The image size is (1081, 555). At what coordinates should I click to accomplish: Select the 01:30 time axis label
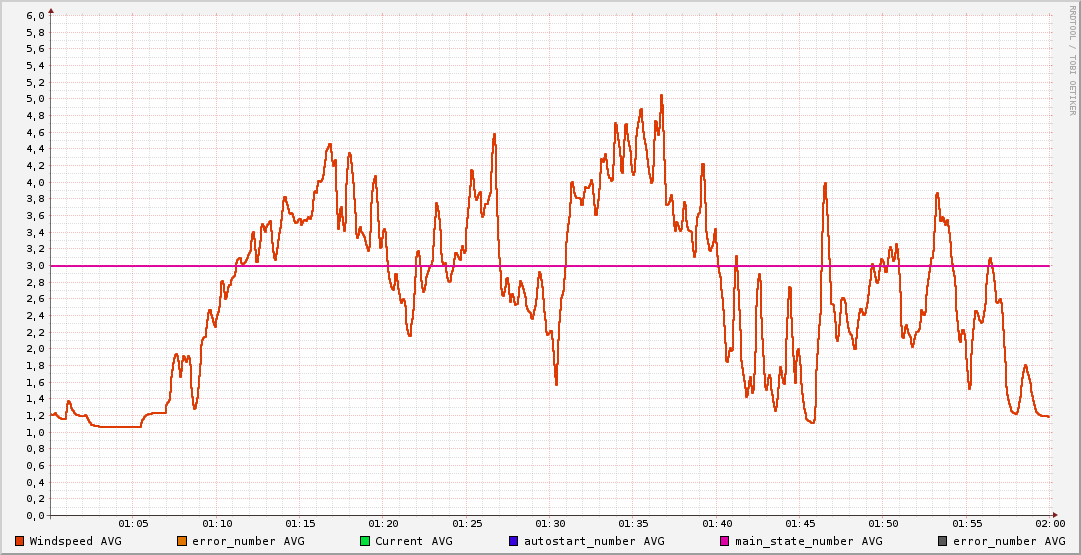point(550,523)
